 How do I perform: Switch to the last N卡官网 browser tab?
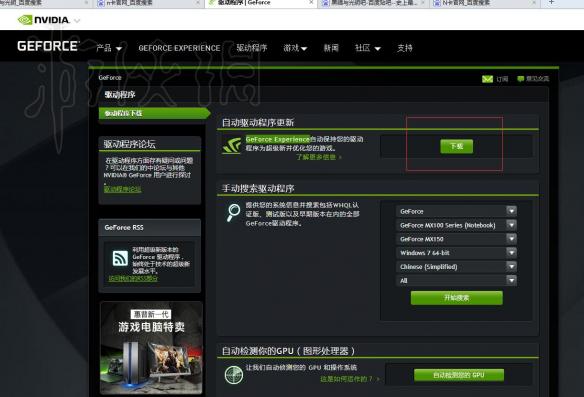click(x=484, y=3)
